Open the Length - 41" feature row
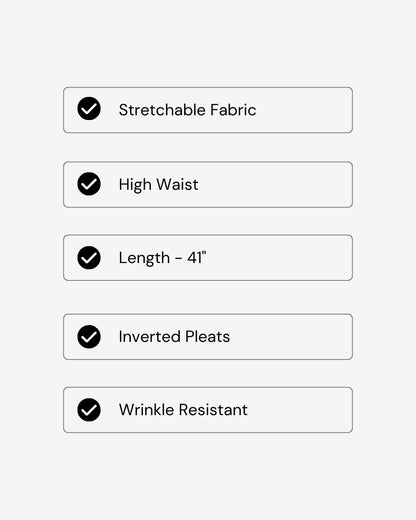This screenshot has width=416, height=520. (x=208, y=258)
